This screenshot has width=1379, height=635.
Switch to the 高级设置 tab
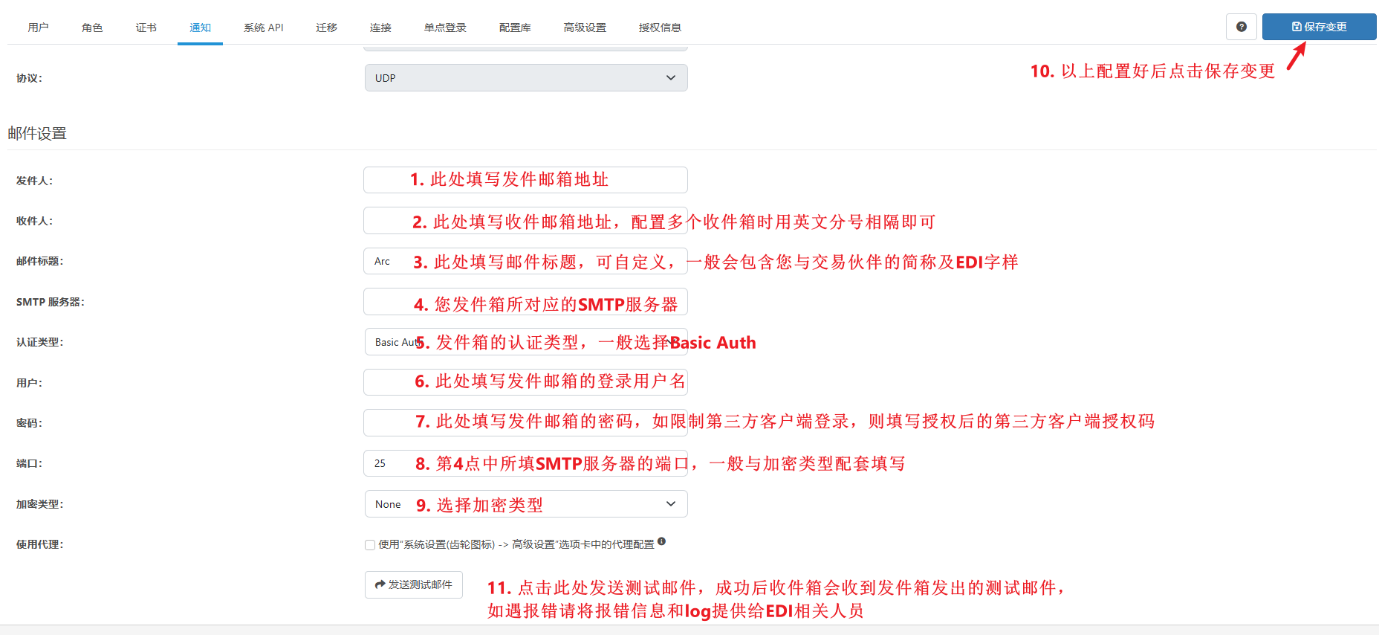click(584, 27)
